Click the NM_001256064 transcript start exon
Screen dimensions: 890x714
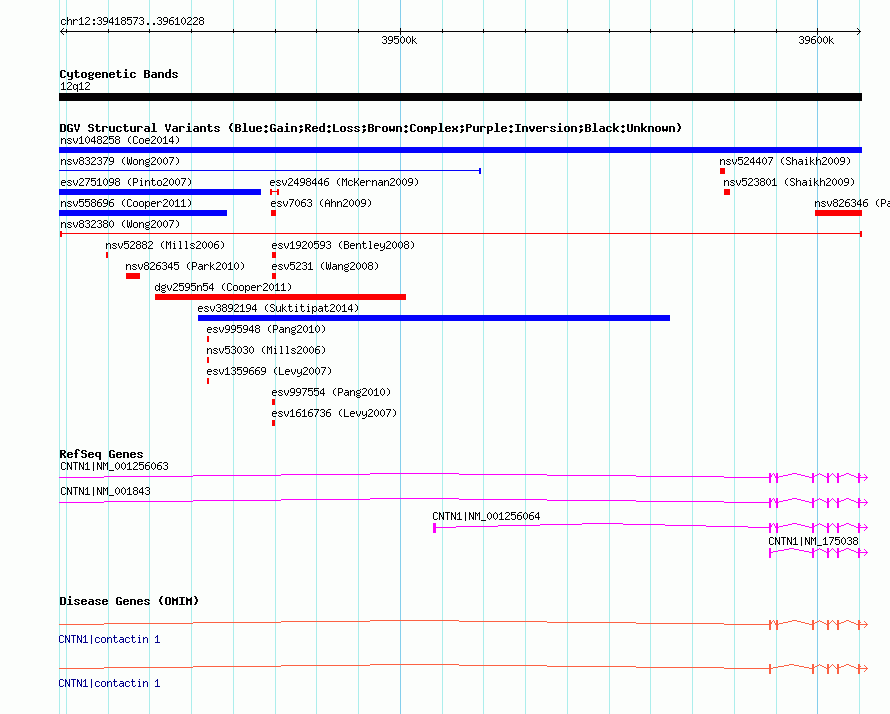[435, 528]
